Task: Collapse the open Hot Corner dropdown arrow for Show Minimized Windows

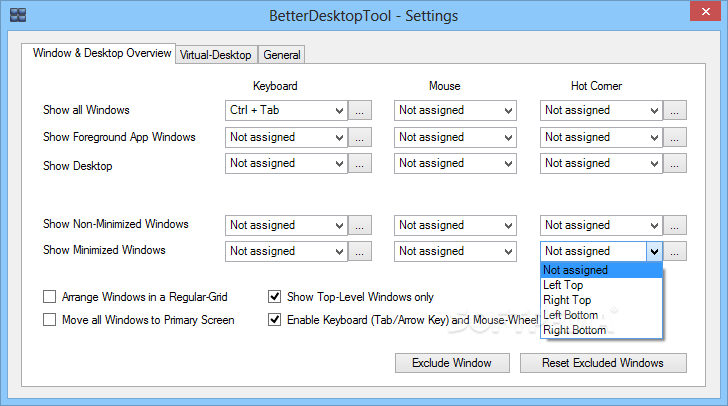Action: (654, 251)
